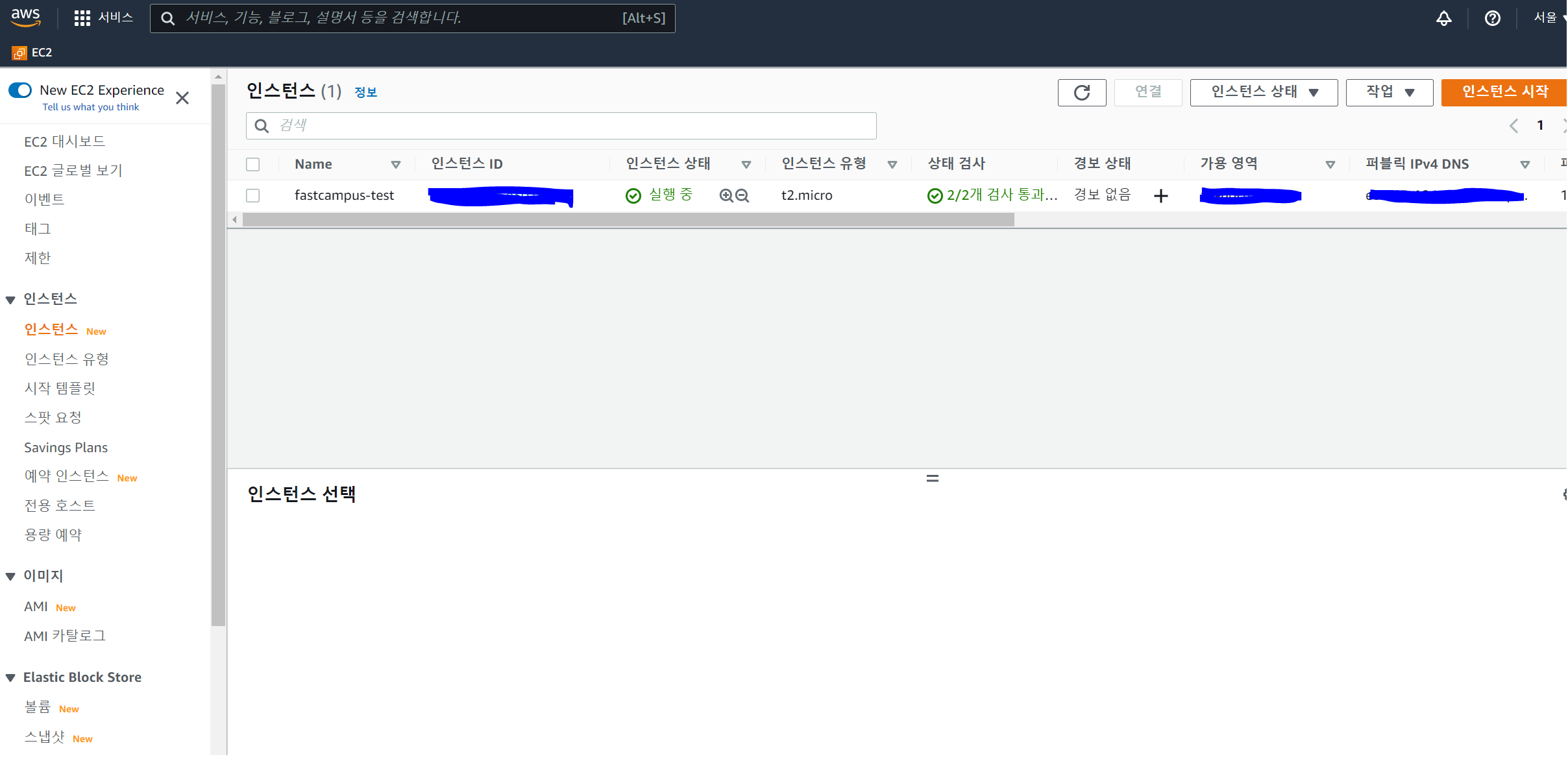Click the zoom-in magnifier in status column
This screenshot has width=1568, height=761.
point(726,196)
